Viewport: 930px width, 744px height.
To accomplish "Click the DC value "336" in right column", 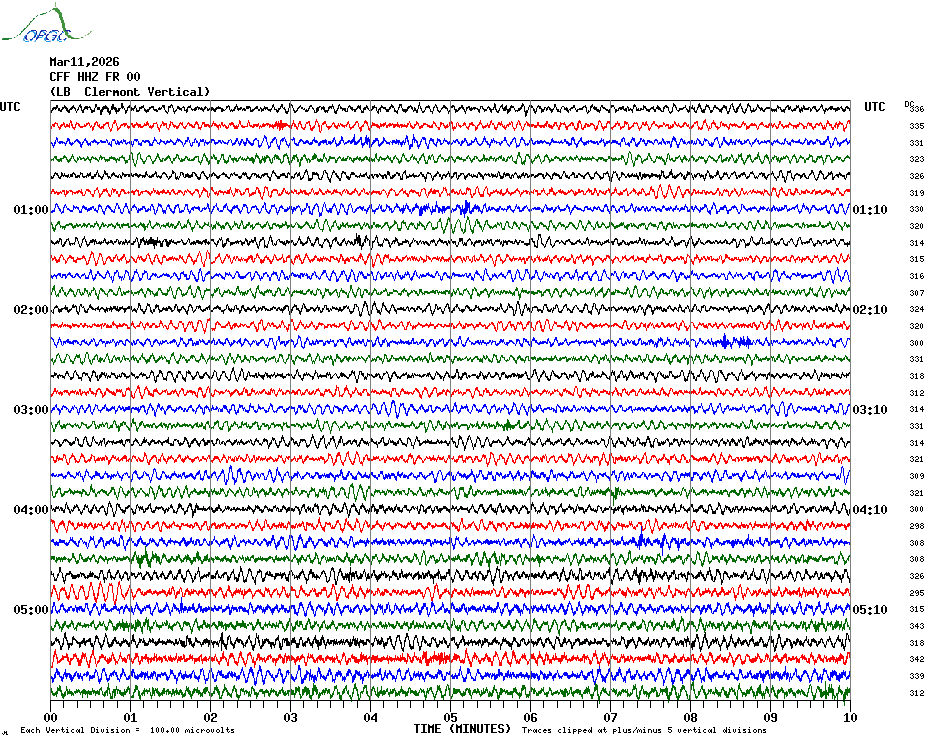I will [917, 109].
